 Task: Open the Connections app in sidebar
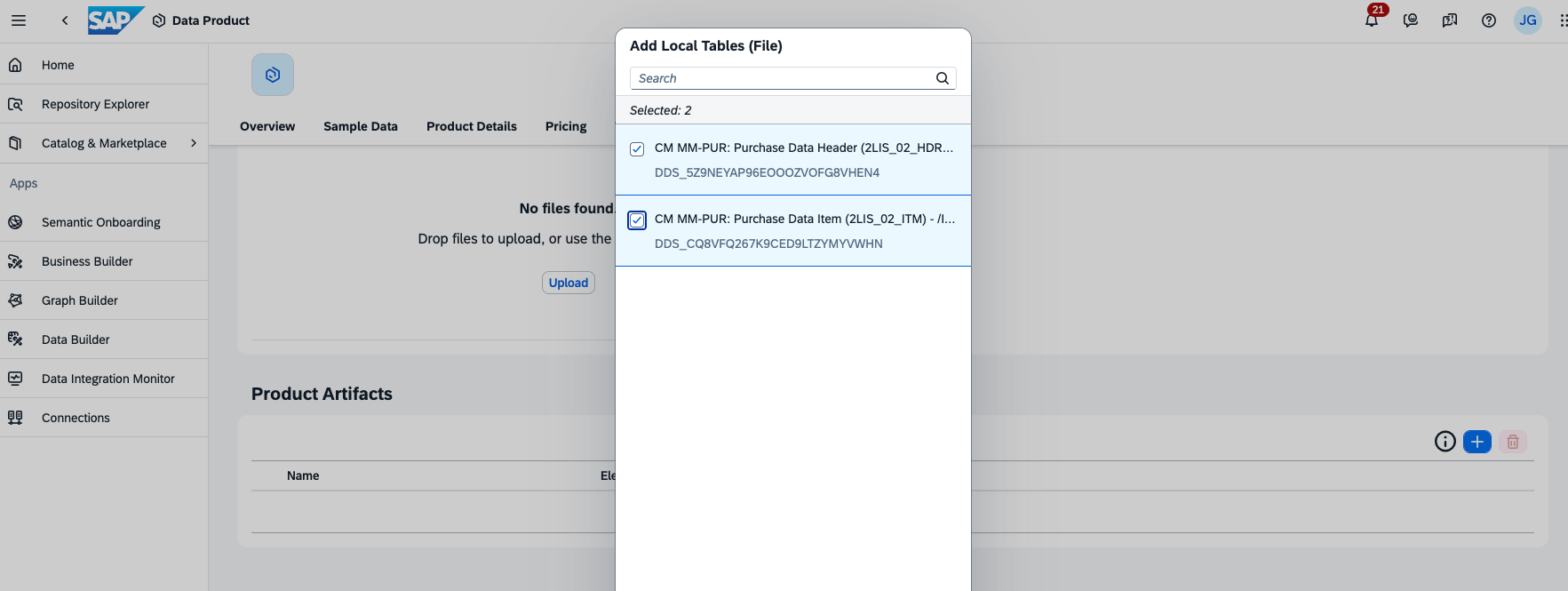[76, 418]
